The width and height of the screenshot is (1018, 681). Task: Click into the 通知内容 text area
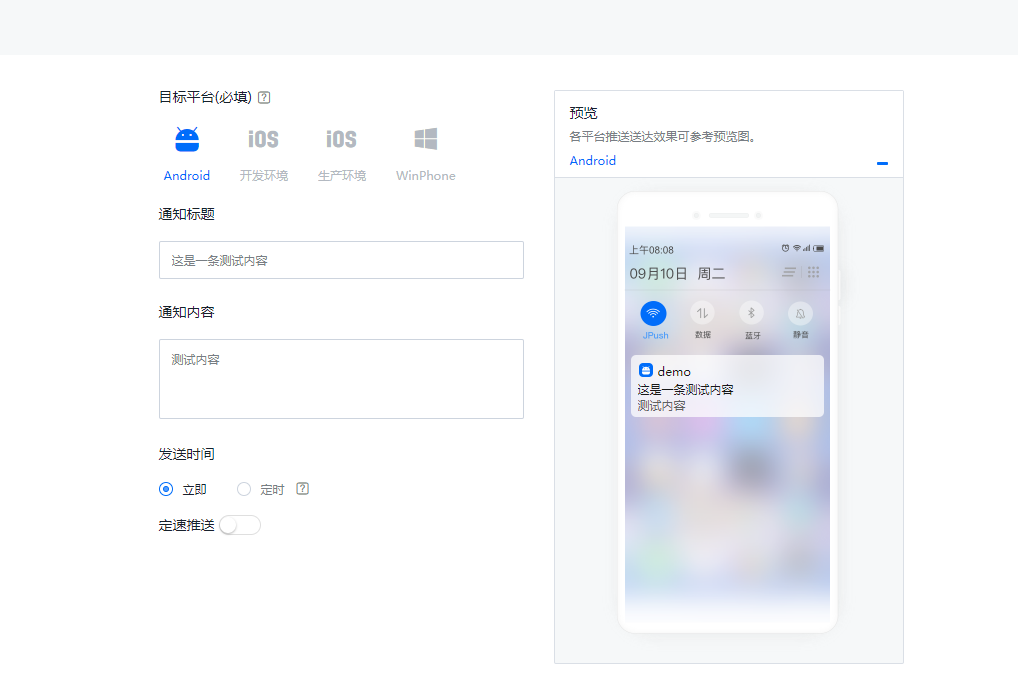point(341,378)
